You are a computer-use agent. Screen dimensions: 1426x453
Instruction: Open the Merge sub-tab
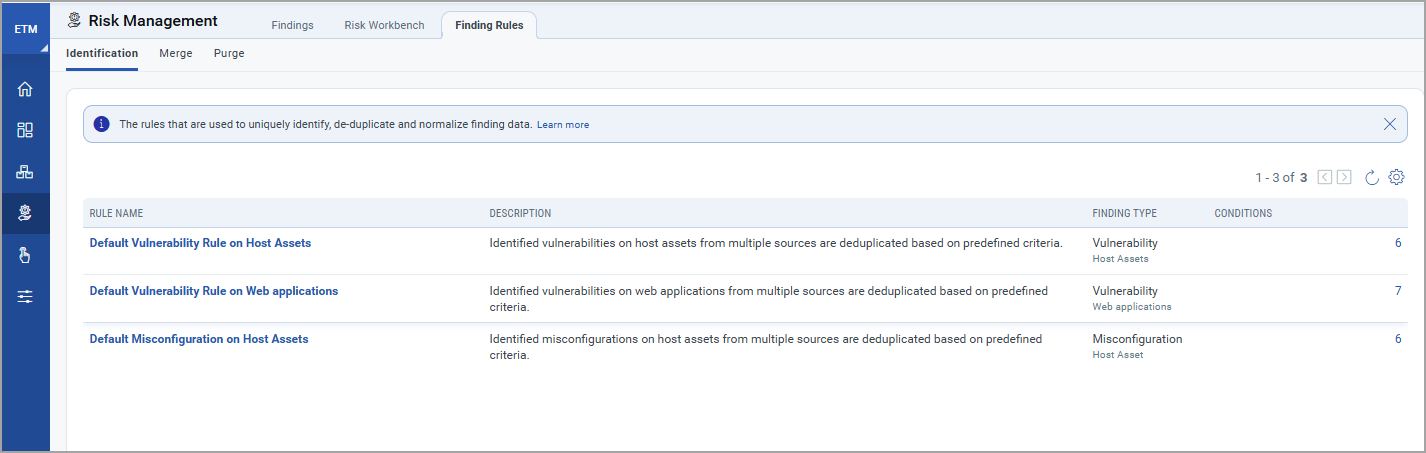click(176, 54)
